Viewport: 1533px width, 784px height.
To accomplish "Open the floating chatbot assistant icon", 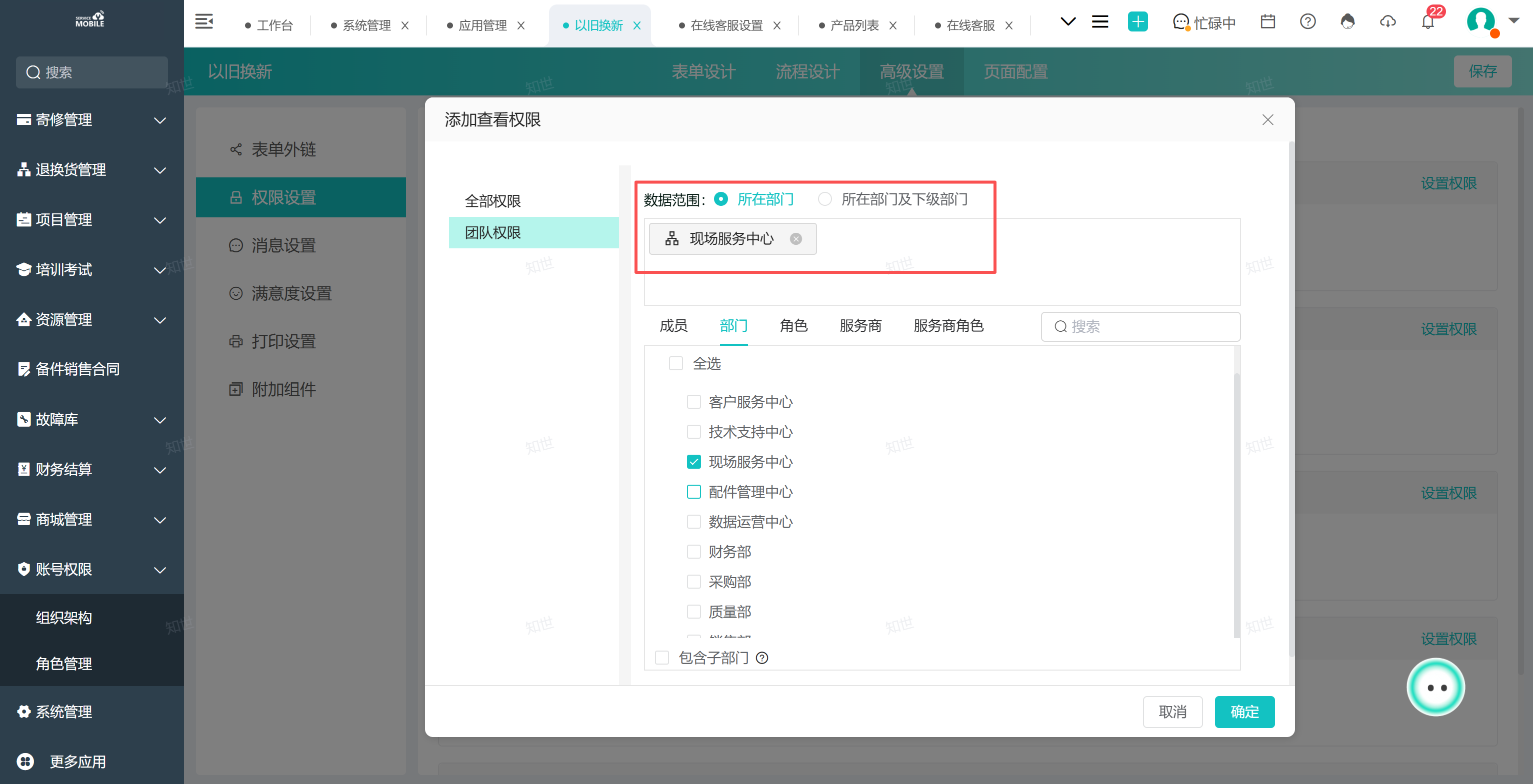I will pyautogui.click(x=1435, y=687).
